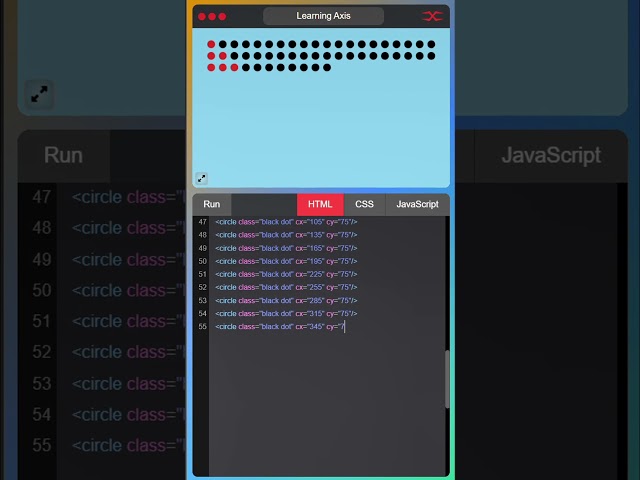
Task: Click line number 47 in the gutter
Action: click(x=202, y=222)
